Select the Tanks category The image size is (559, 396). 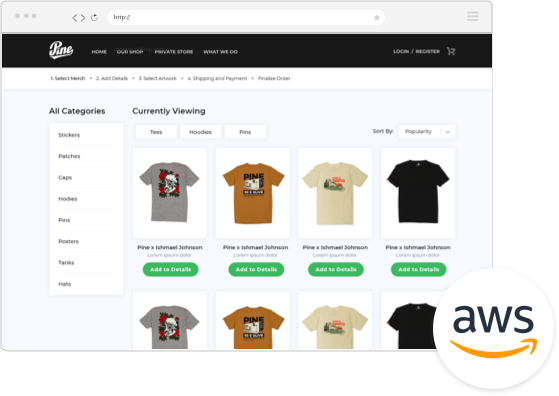(x=66, y=263)
